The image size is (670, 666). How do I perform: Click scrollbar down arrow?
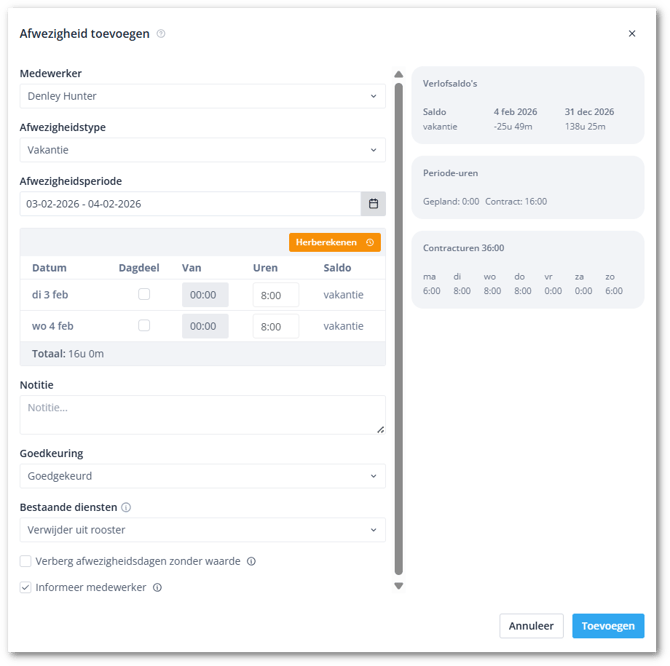point(399,586)
